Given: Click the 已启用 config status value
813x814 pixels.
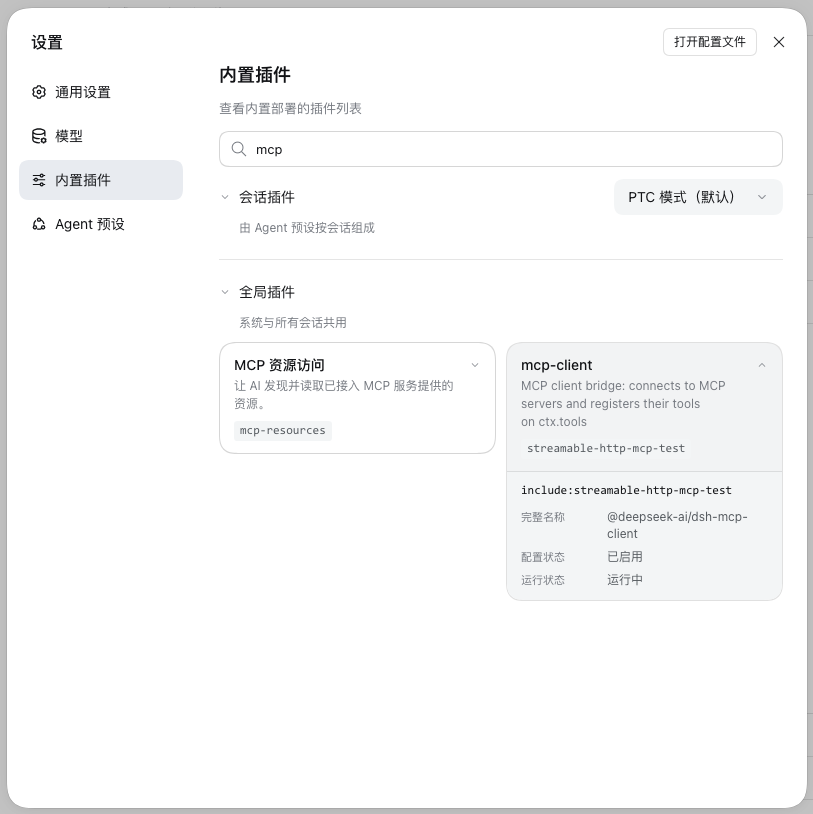Looking at the screenshot, I should click(625, 557).
